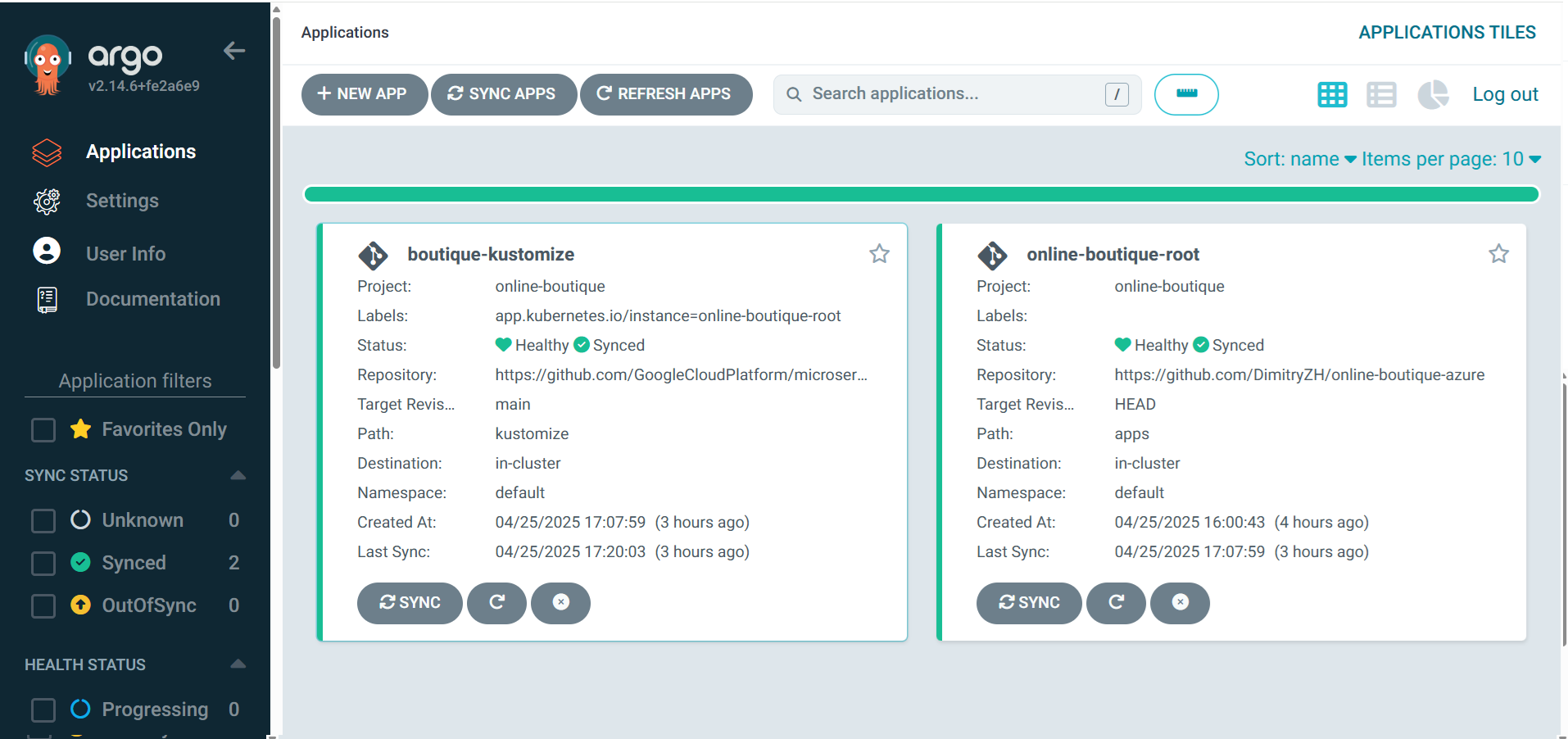The width and height of the screenshot is (1568, 739).
Task: Sync the online-boutique-root application
Action: (x=1029, y=603)
